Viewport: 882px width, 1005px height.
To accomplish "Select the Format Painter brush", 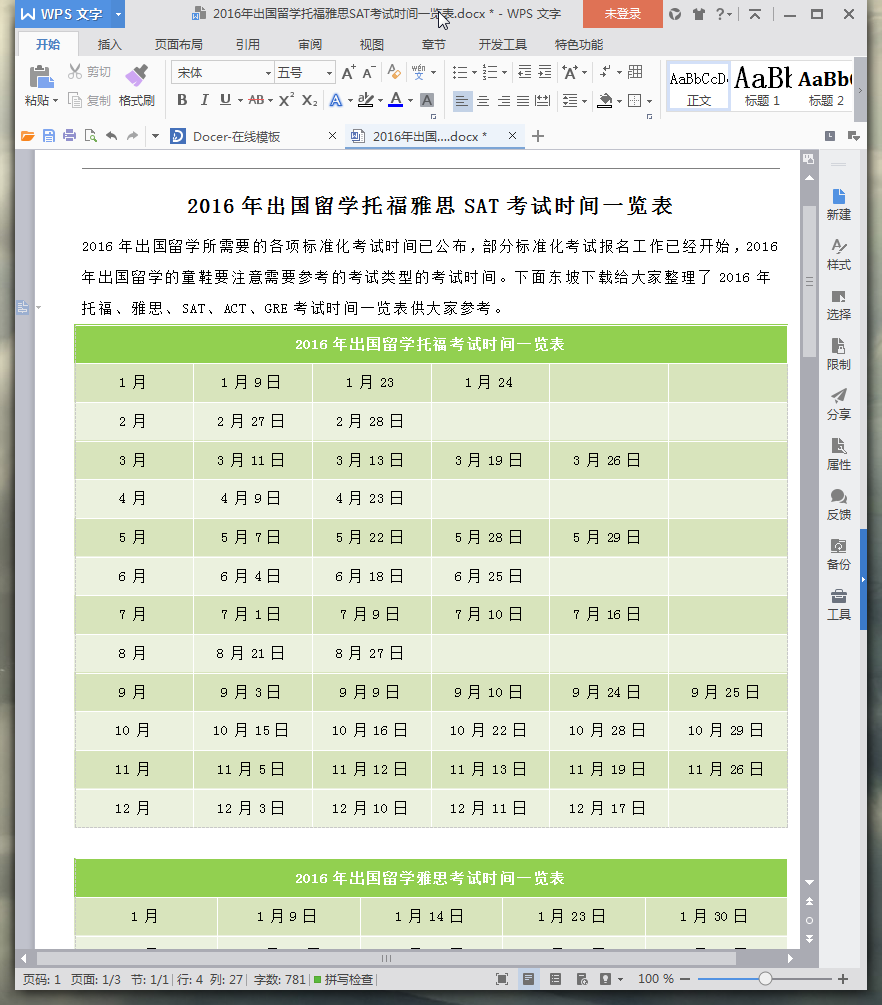I will coord(137,75).
